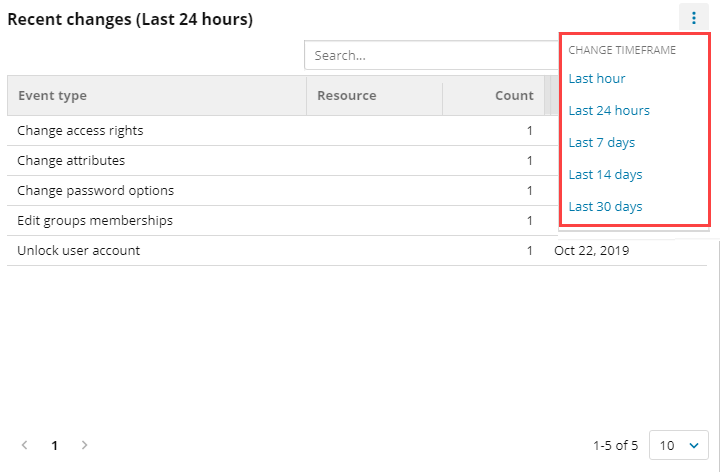The image size is (720, 472).
Task: Click the three-dot kebab menu icon
Action: point(693,18)
